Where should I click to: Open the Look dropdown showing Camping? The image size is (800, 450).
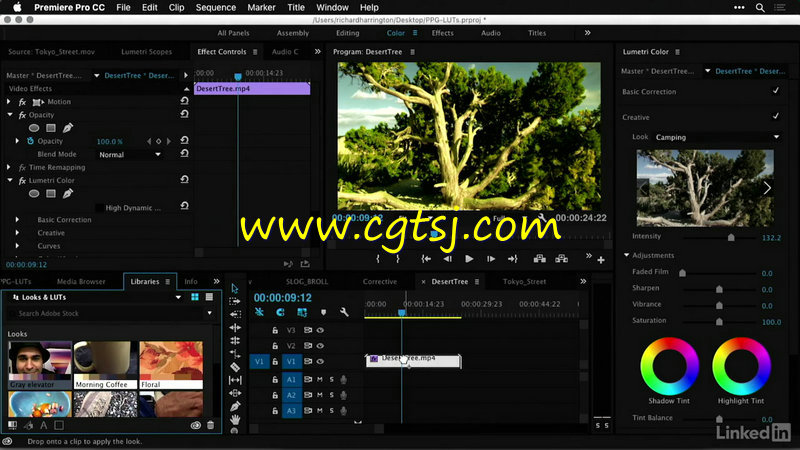pyautogui.click(x=716, y=137)
